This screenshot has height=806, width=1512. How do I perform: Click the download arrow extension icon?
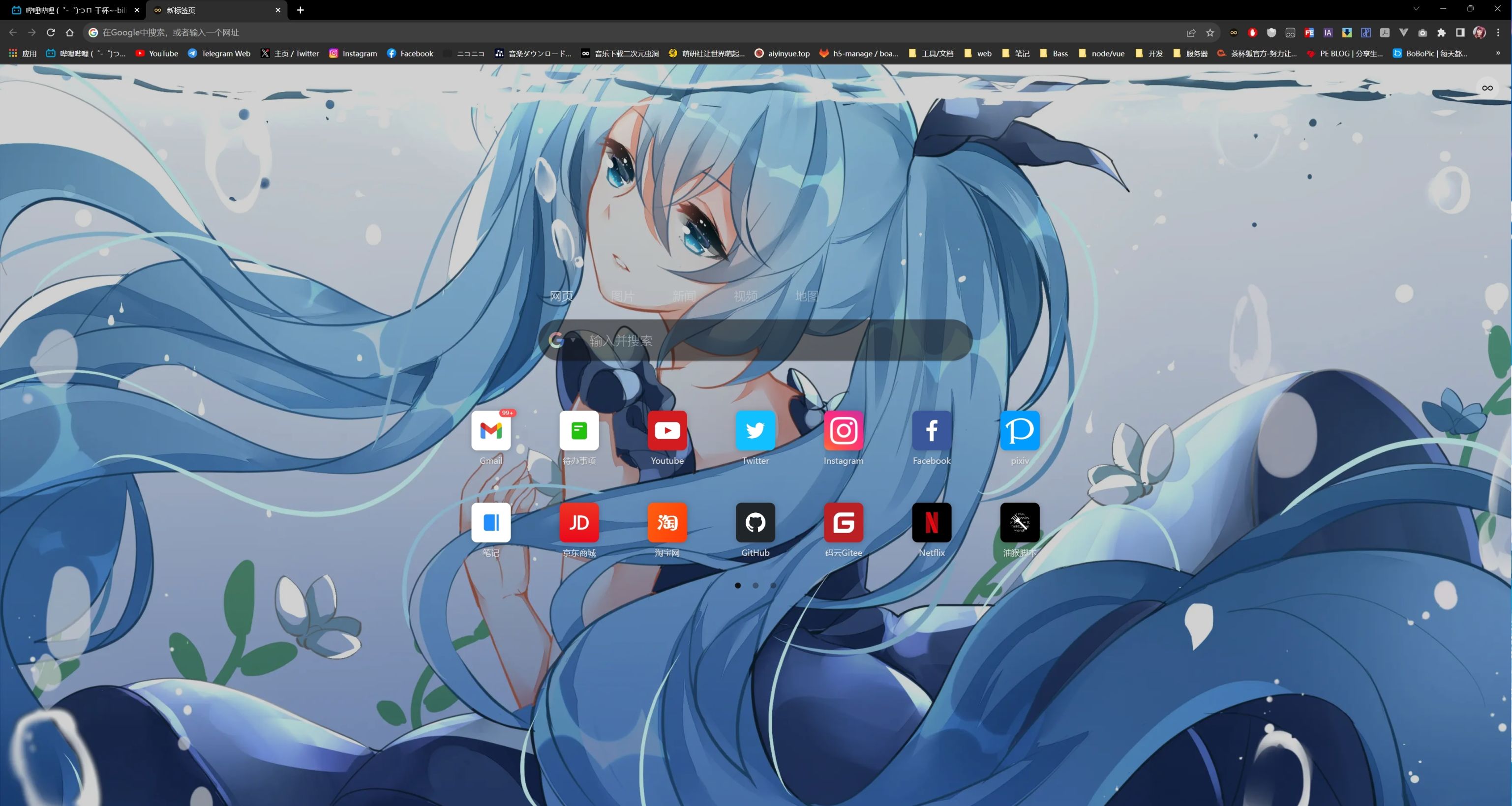(x=1346, y=32)
